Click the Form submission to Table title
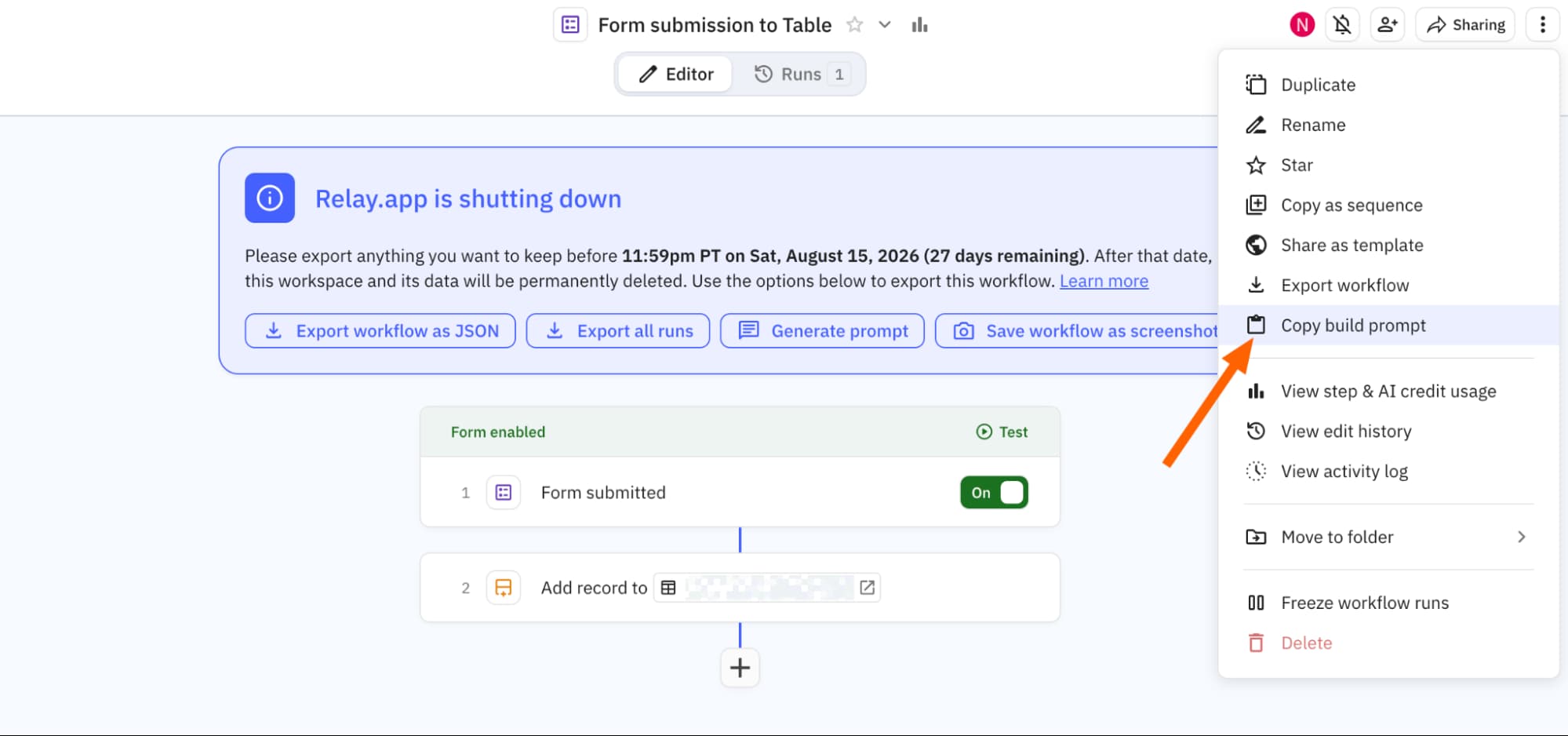Screen dimensions: 1568x736 pyautogui.click(x=715, y=25)
